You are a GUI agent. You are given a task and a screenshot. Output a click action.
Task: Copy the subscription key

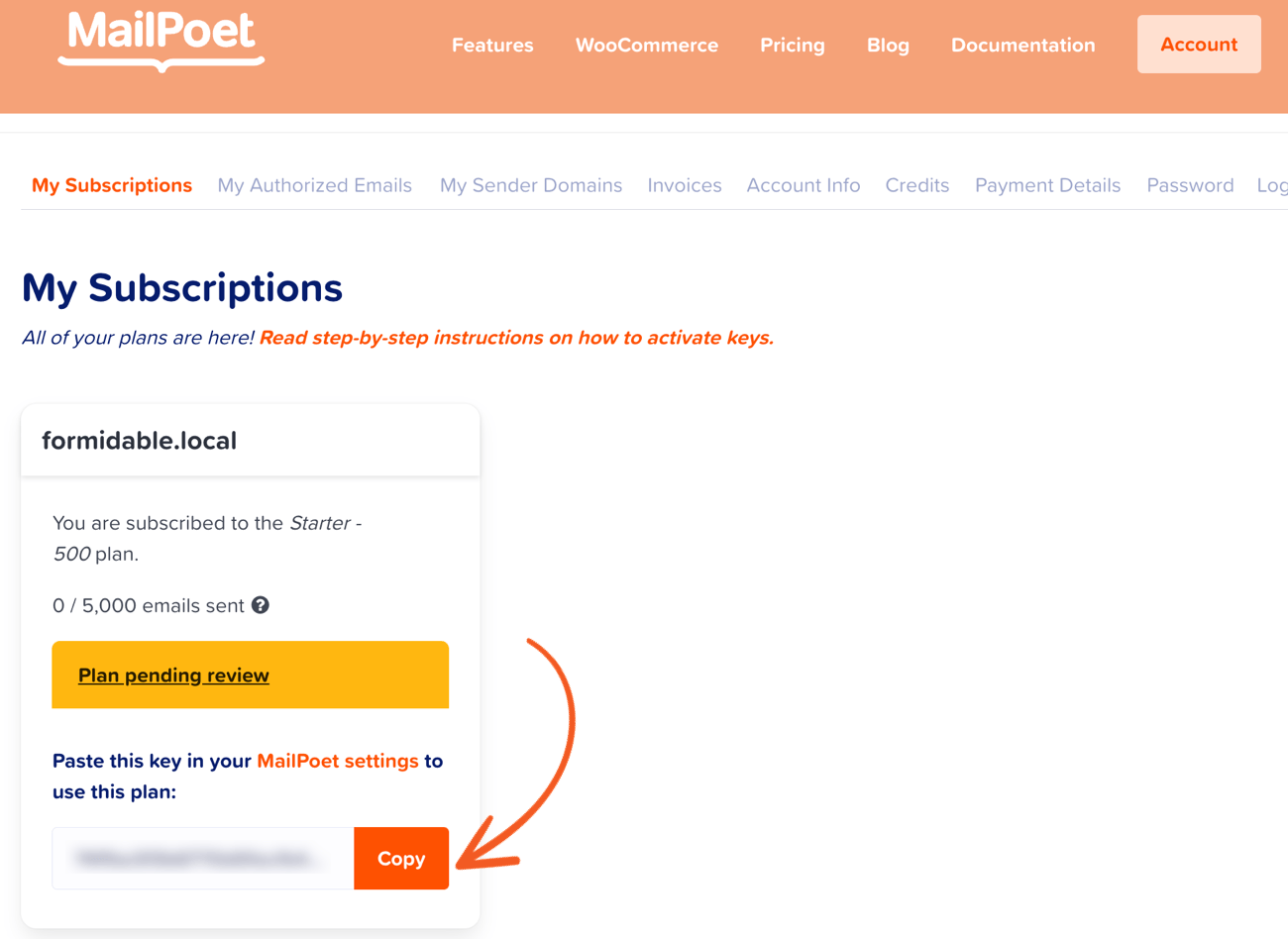(x=401, y=859)
